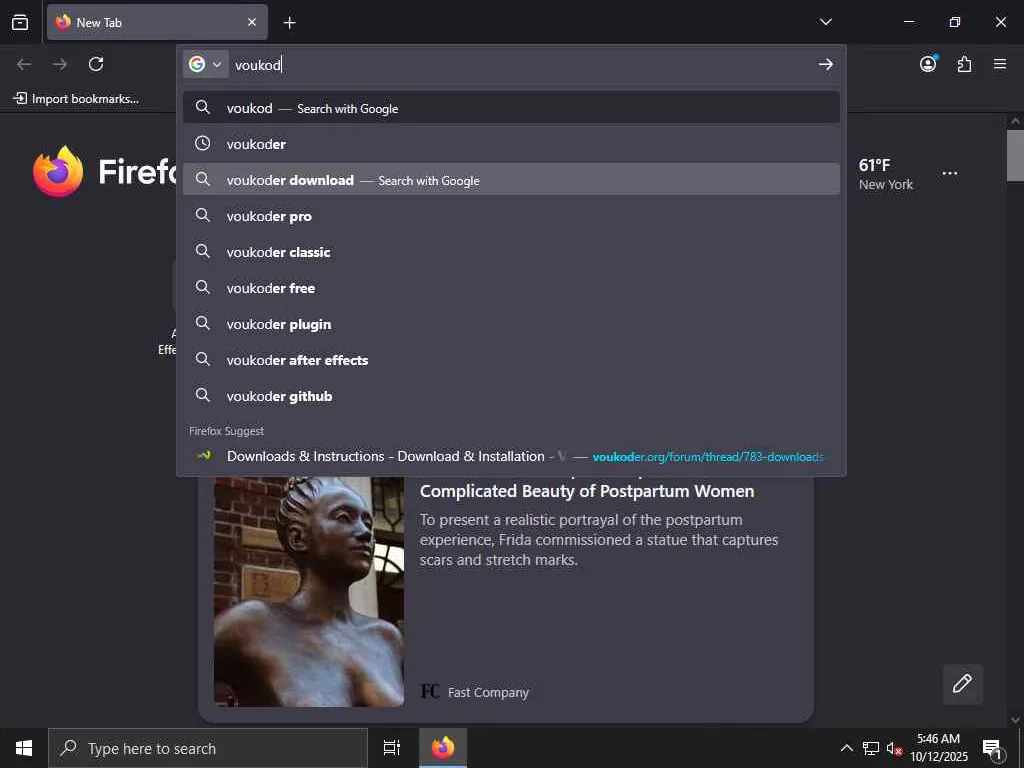Open the Firefox application menu
This screenshot has height=768, width=1024.
[1000, 64]
